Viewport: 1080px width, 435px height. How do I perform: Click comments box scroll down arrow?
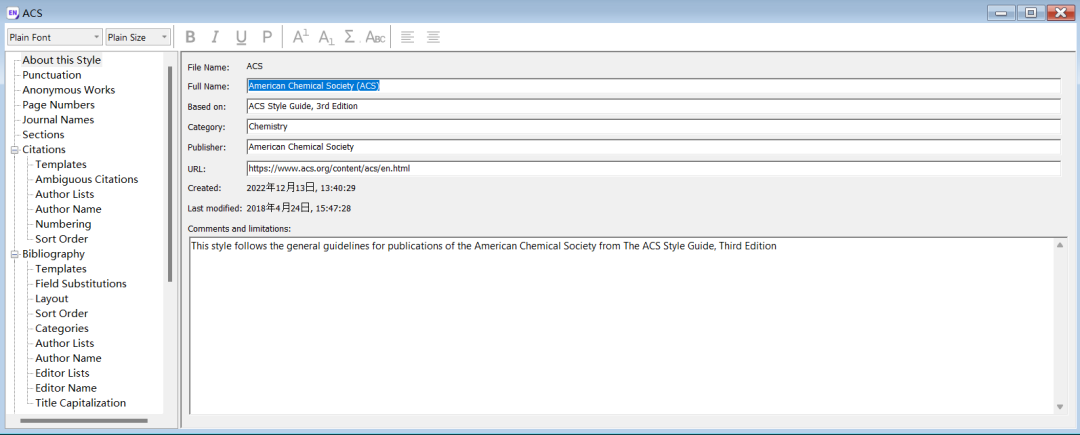click(1060, 407)
